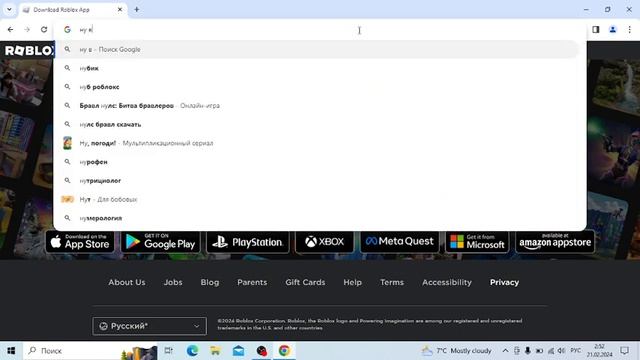Open File Explorer from the taskbar
640x360 pixels.
point(215,351)
